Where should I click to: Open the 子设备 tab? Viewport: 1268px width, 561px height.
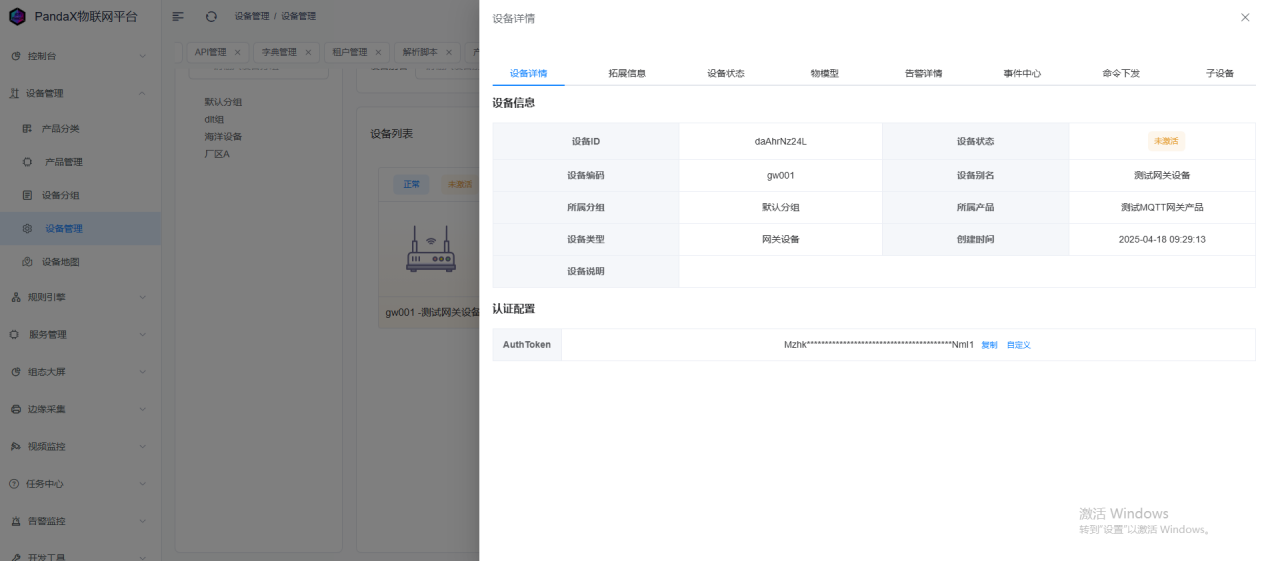[x=1220, y=73]
